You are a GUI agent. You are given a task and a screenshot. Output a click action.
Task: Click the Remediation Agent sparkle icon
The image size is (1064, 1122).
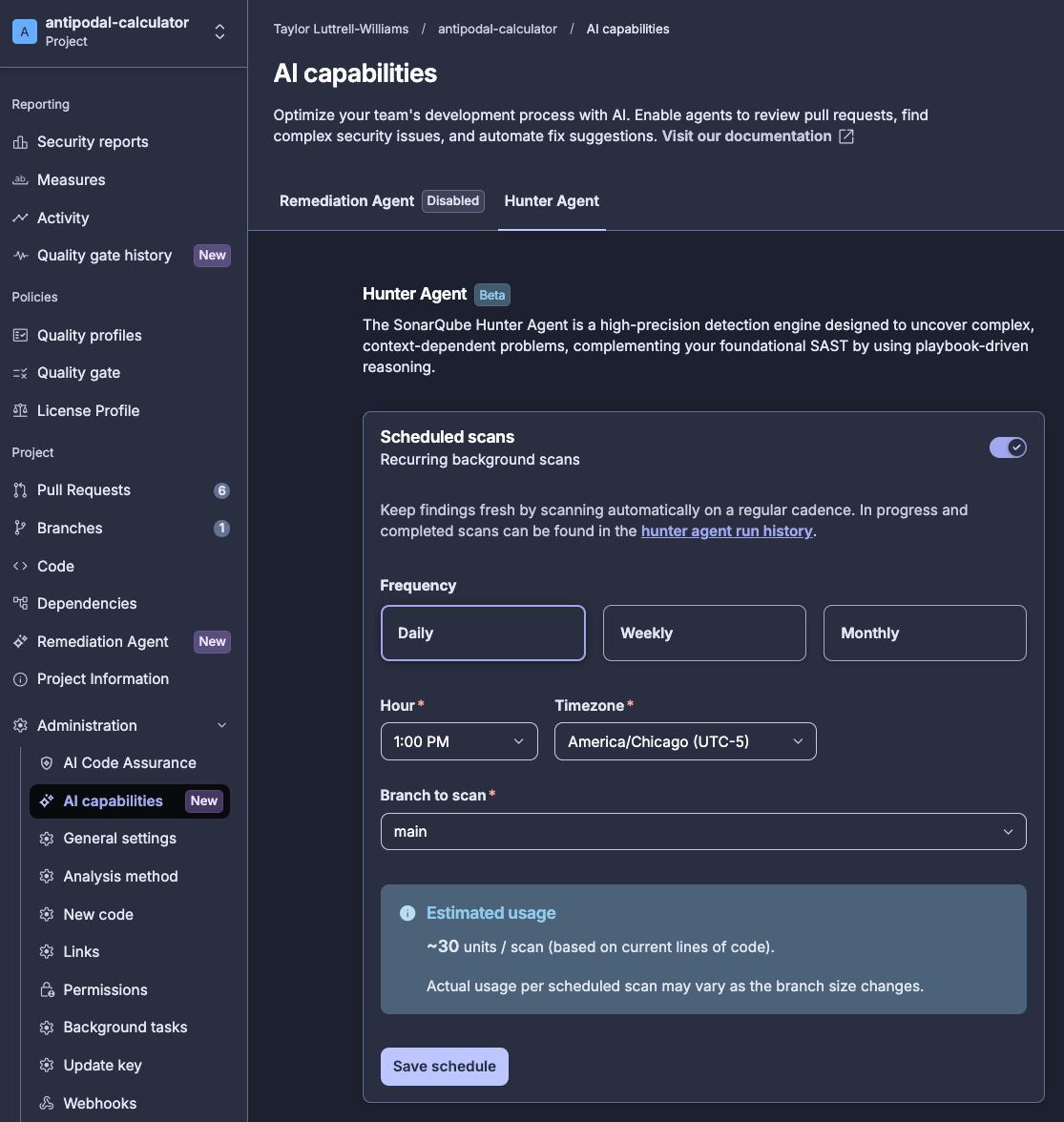[x=20, y=642]
